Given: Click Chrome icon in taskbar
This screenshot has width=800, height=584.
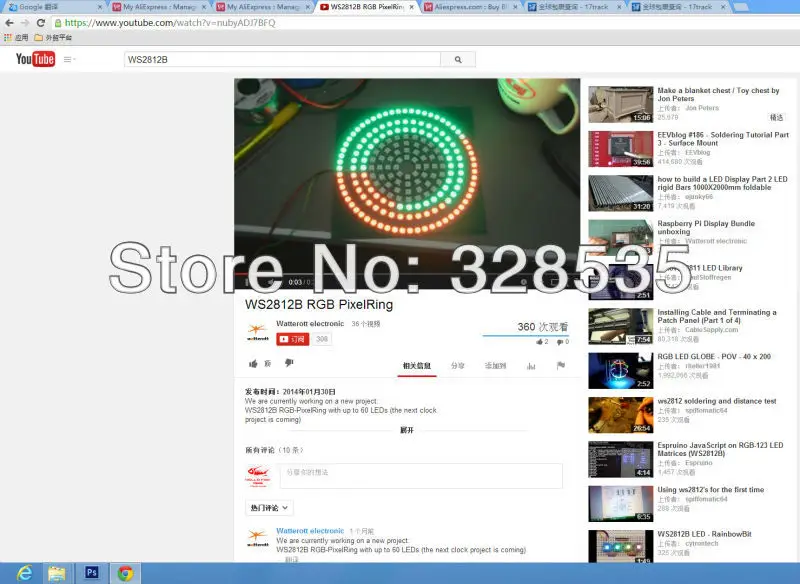Looking at the screenshot, I should click(126, 573).
